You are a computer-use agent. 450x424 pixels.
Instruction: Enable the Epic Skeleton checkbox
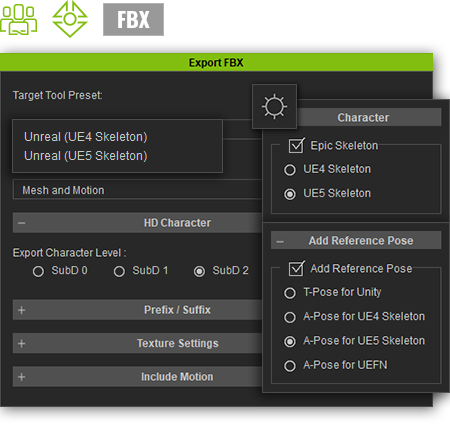click(296, 146)
